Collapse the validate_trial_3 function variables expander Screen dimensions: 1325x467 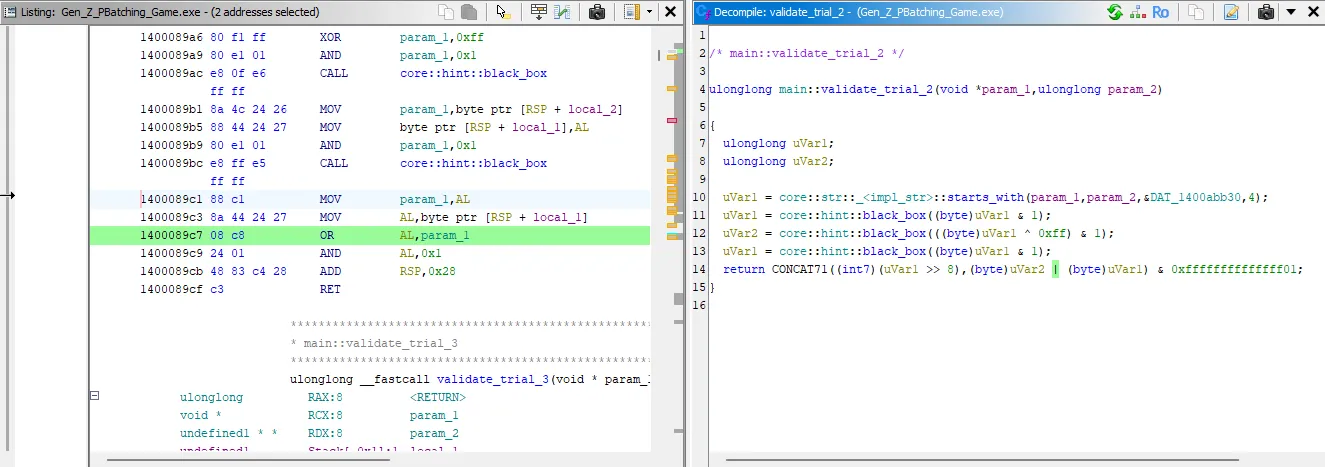point(95,396)
